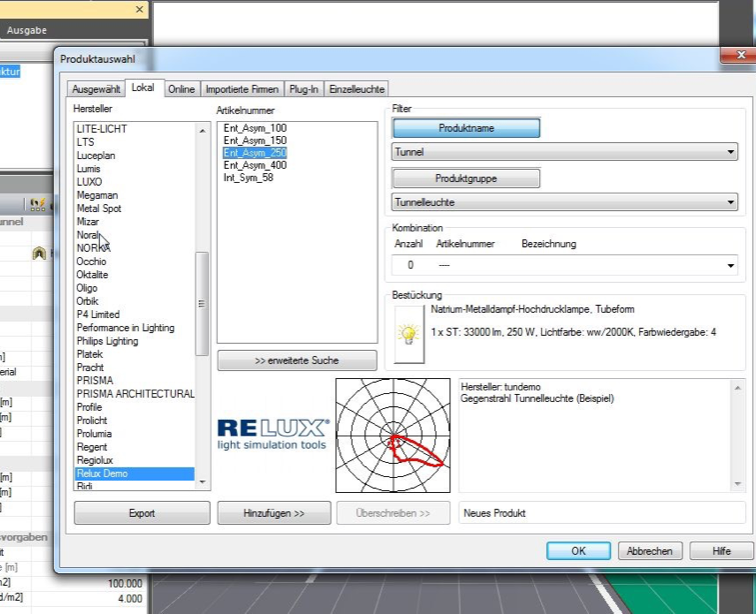Select manufacturer Oligo
The width and height of the screenshot is (756, 614).
87,288
